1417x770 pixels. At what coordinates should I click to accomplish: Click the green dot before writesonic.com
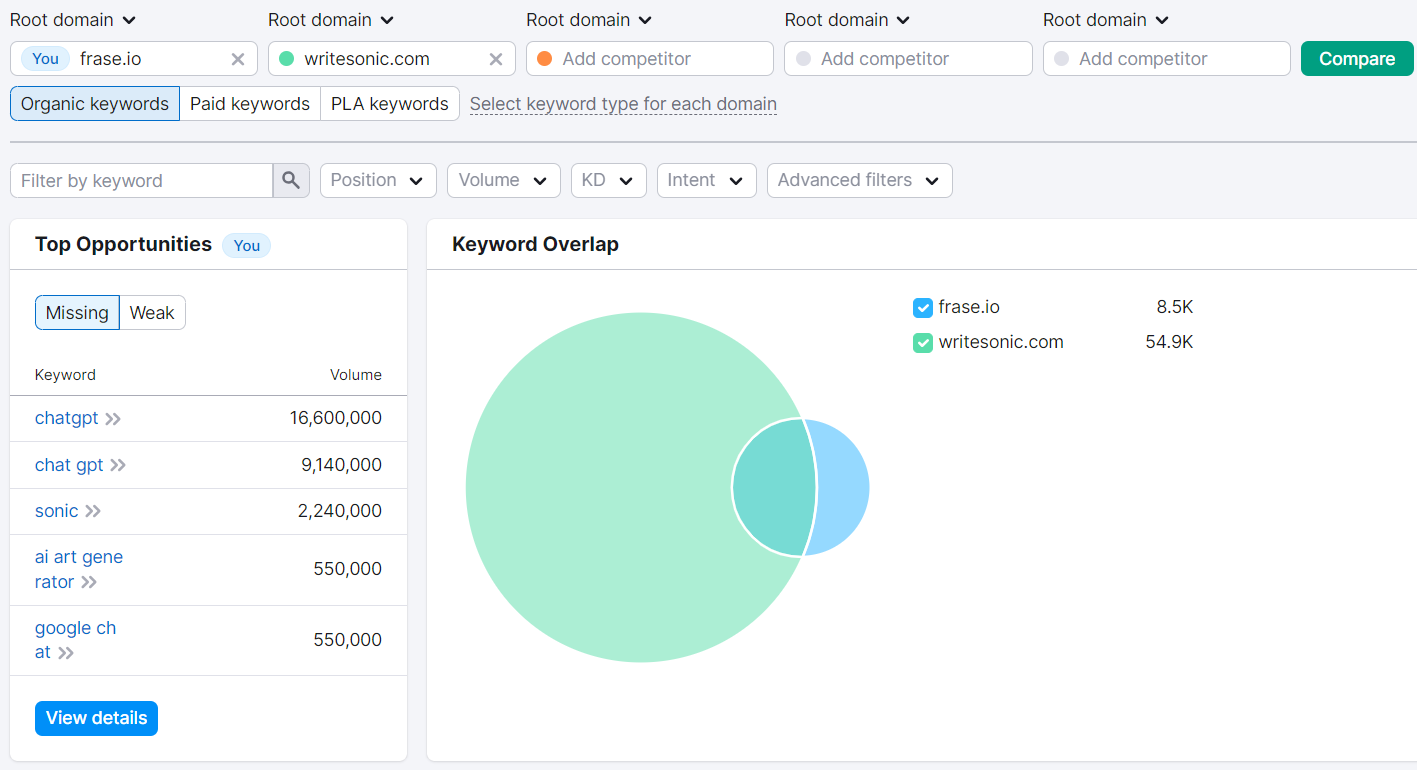[287, 59]
